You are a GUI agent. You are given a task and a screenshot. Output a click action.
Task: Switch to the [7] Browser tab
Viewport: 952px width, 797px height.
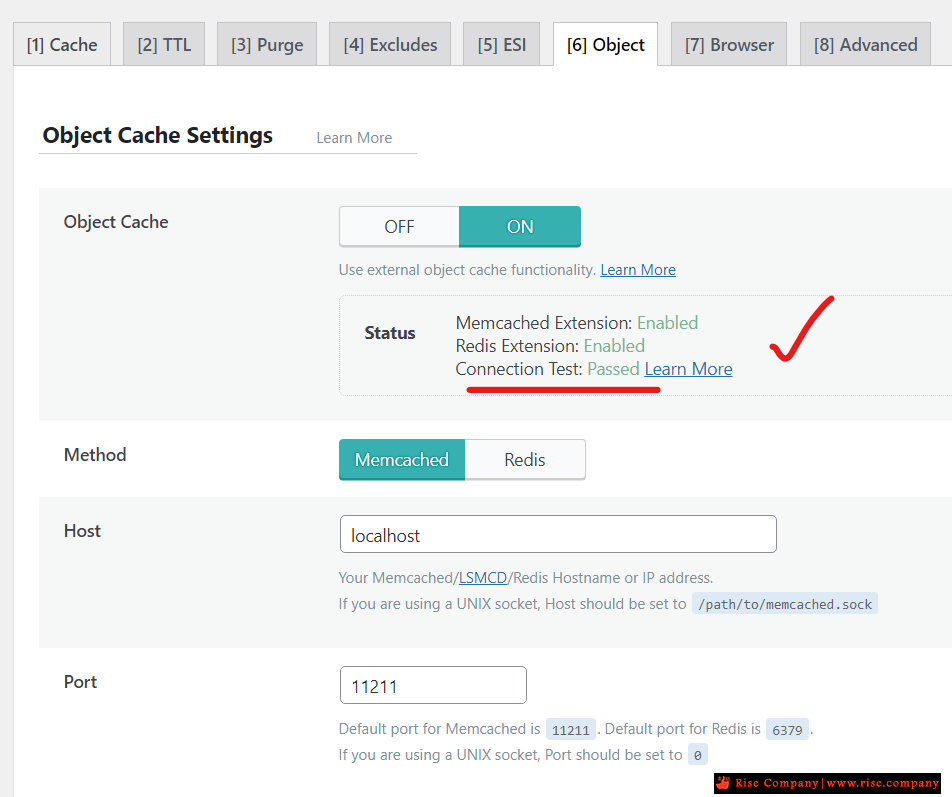pyautogui.click(x=729, y=44)
